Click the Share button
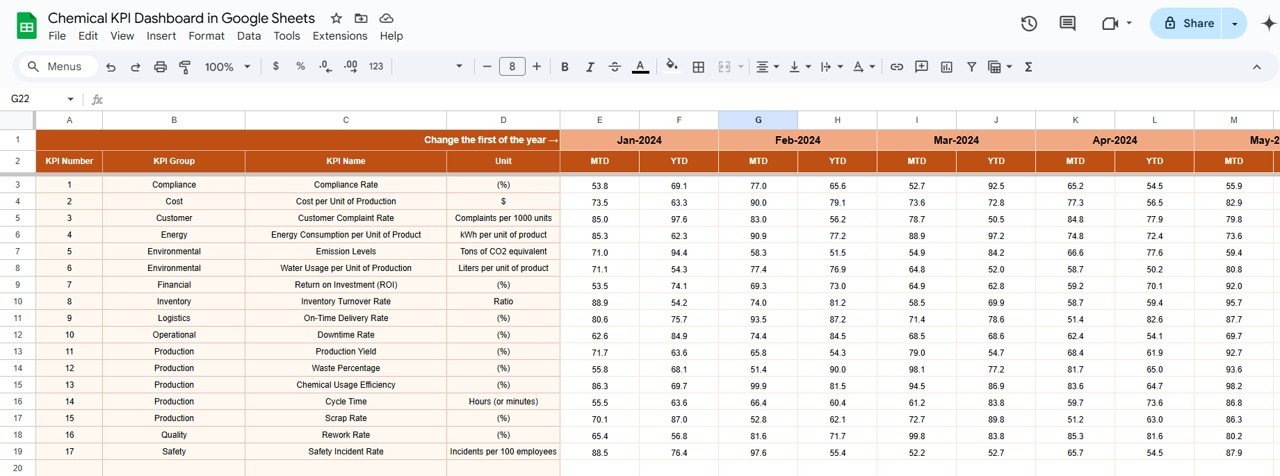 [1187, 23]
